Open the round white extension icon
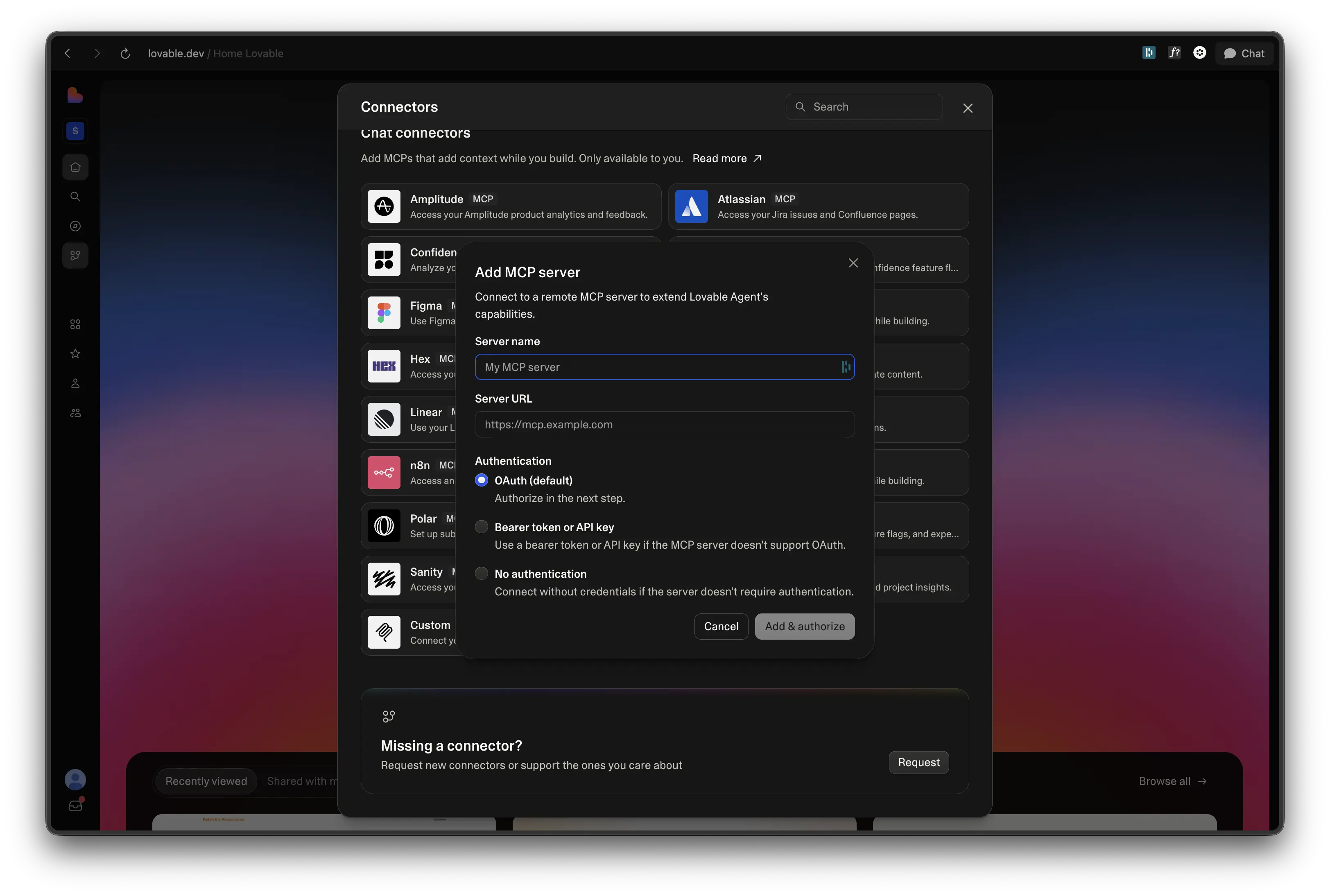 (1200, 52)
